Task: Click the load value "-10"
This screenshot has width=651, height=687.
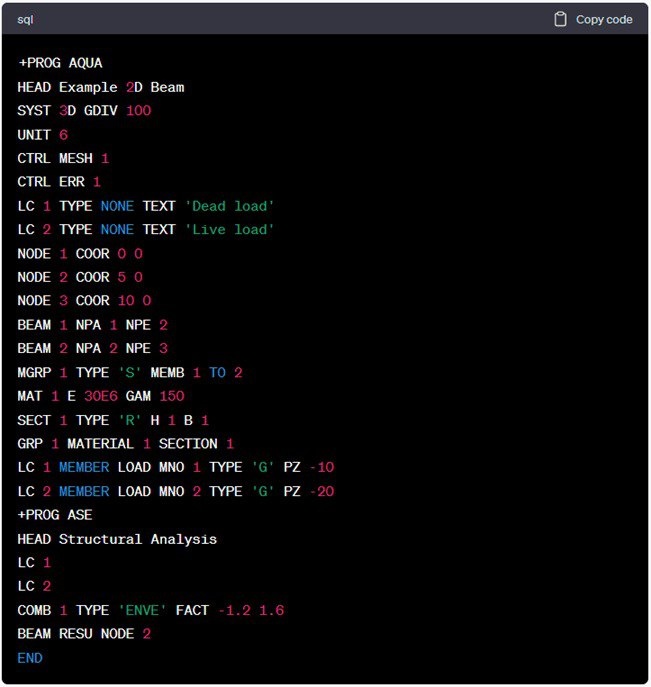Action: coord(322,467)
